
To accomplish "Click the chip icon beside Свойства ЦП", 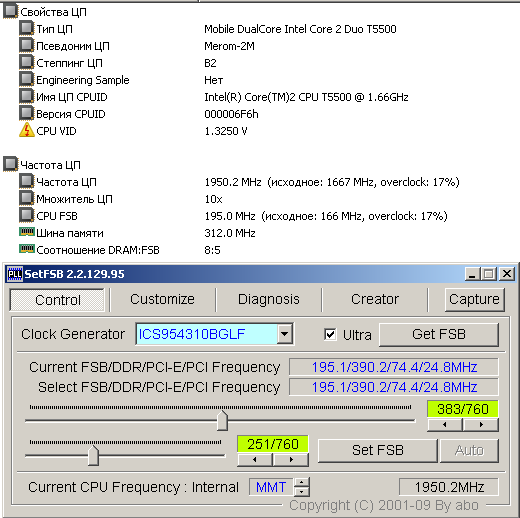I will pyautogui.click(x=10, y=11).
